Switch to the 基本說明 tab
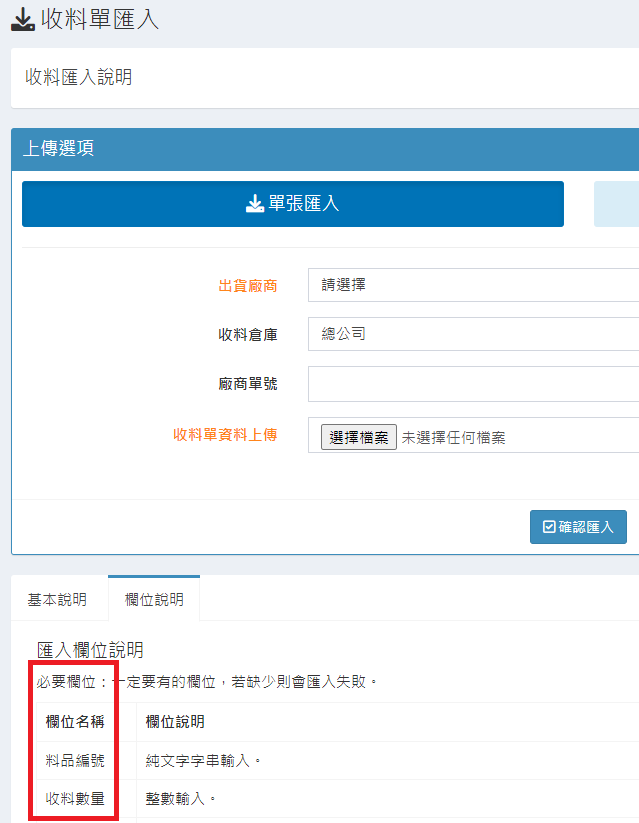Screen dimensions: 639x823 (x=57, y=600)
